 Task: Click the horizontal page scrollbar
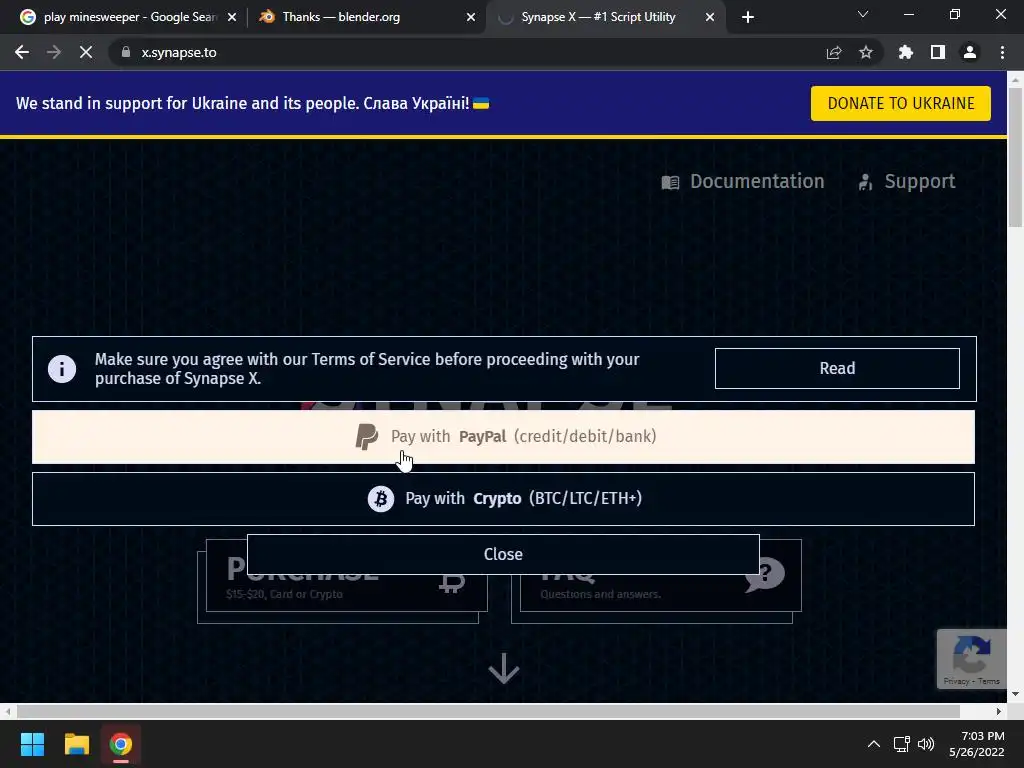tap(488, 711)
